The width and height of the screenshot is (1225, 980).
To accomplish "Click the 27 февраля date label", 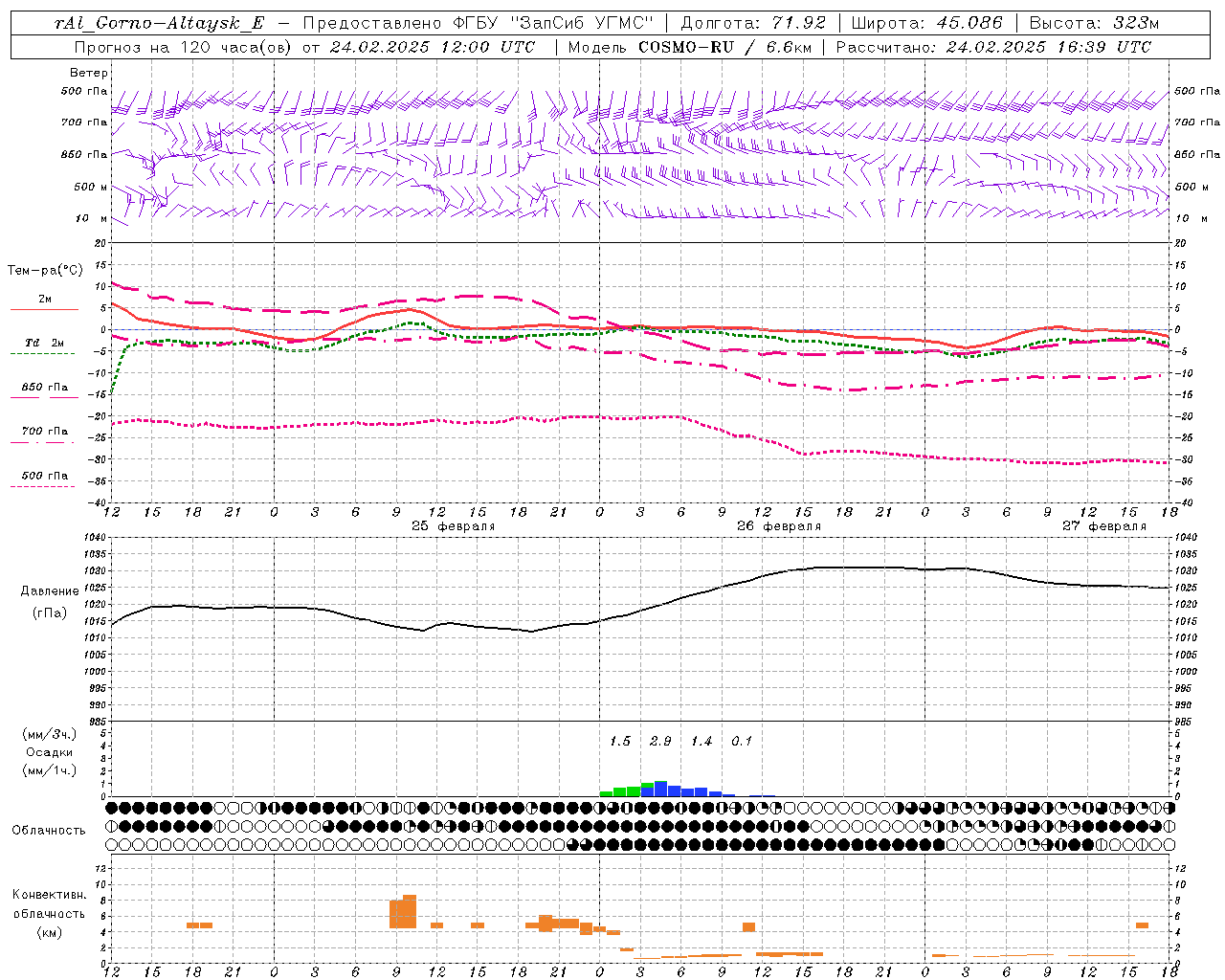I will (1104, 526).
